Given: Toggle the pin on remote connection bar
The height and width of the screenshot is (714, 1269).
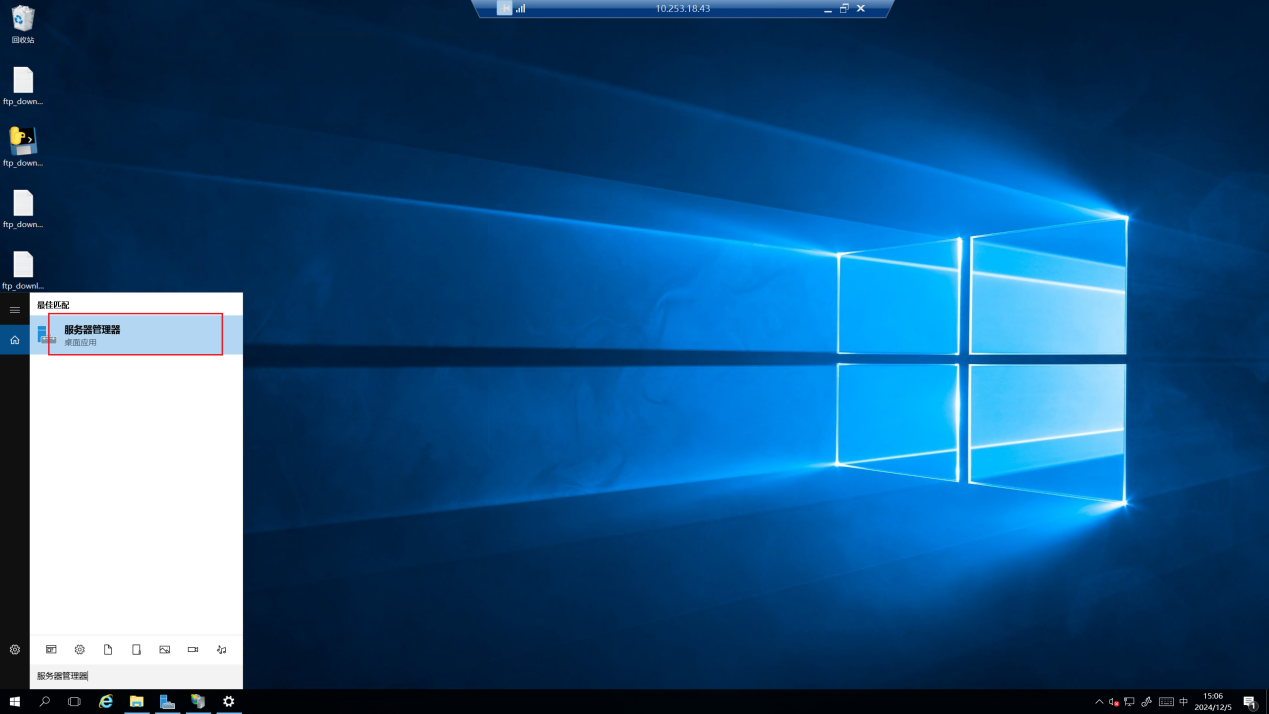Looking at the screenshot, I should (504, 8).
